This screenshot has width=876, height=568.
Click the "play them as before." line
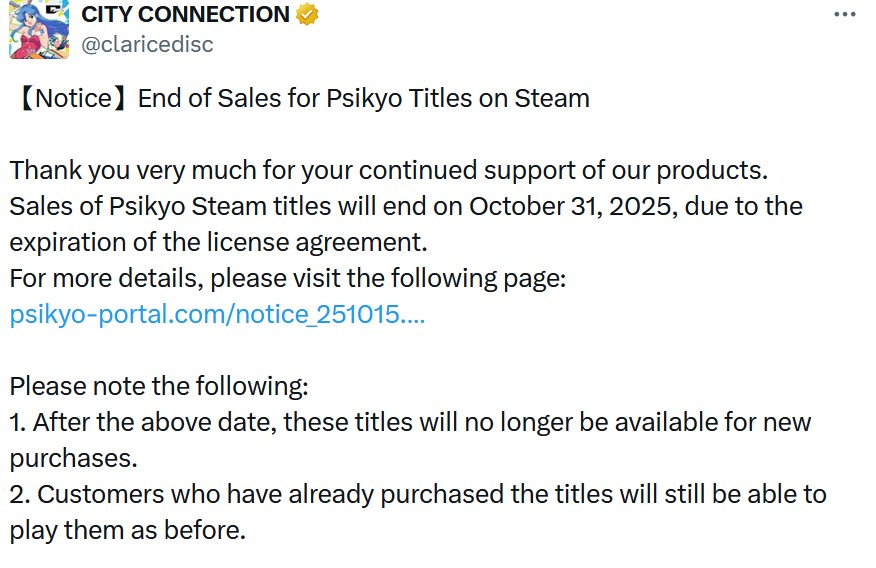(x=128, y=530)
